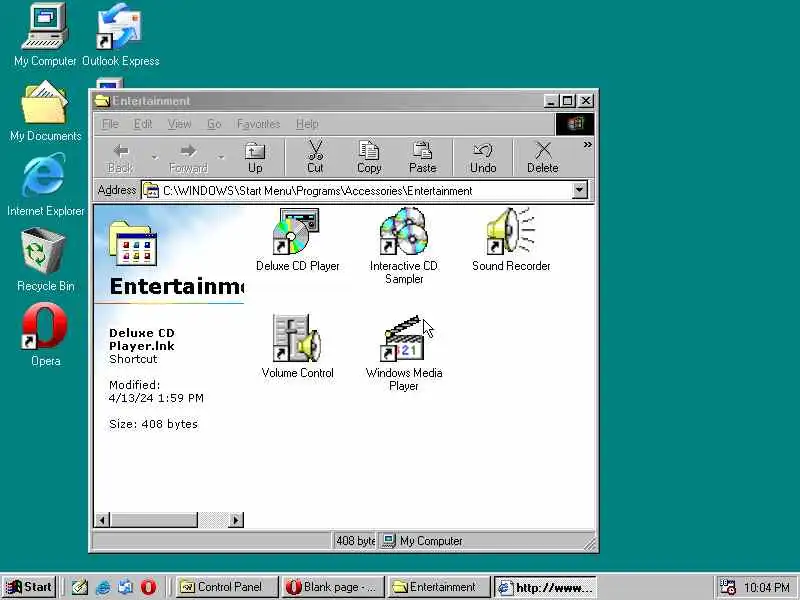Image resolution: width=800 pixels, height=600 pixels.
Task: Launch Outlook Express from quick launch
Action: tap(125, 587)
